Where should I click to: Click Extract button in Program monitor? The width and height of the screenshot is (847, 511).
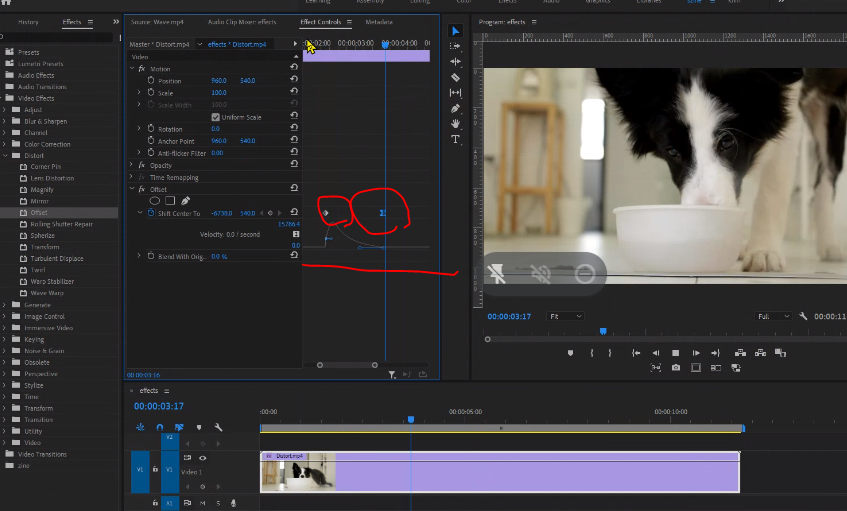coord(760,353)
